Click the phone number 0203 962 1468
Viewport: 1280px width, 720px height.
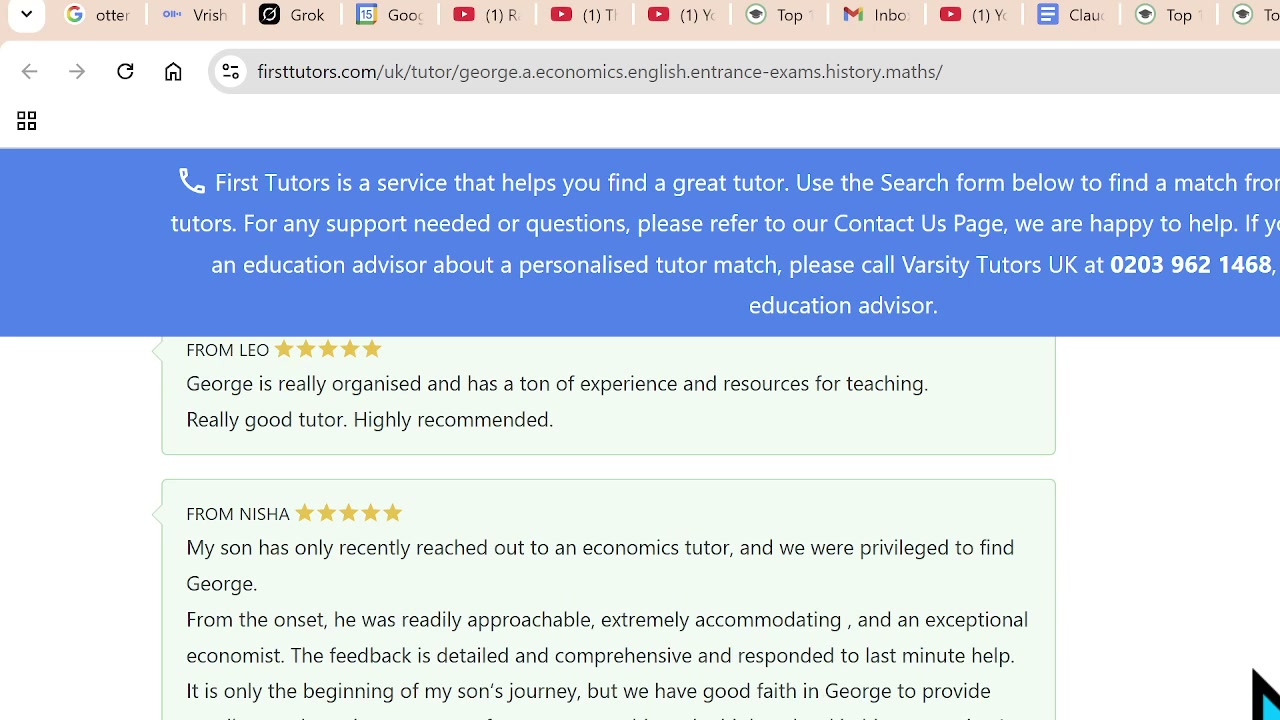point(1190,264)
